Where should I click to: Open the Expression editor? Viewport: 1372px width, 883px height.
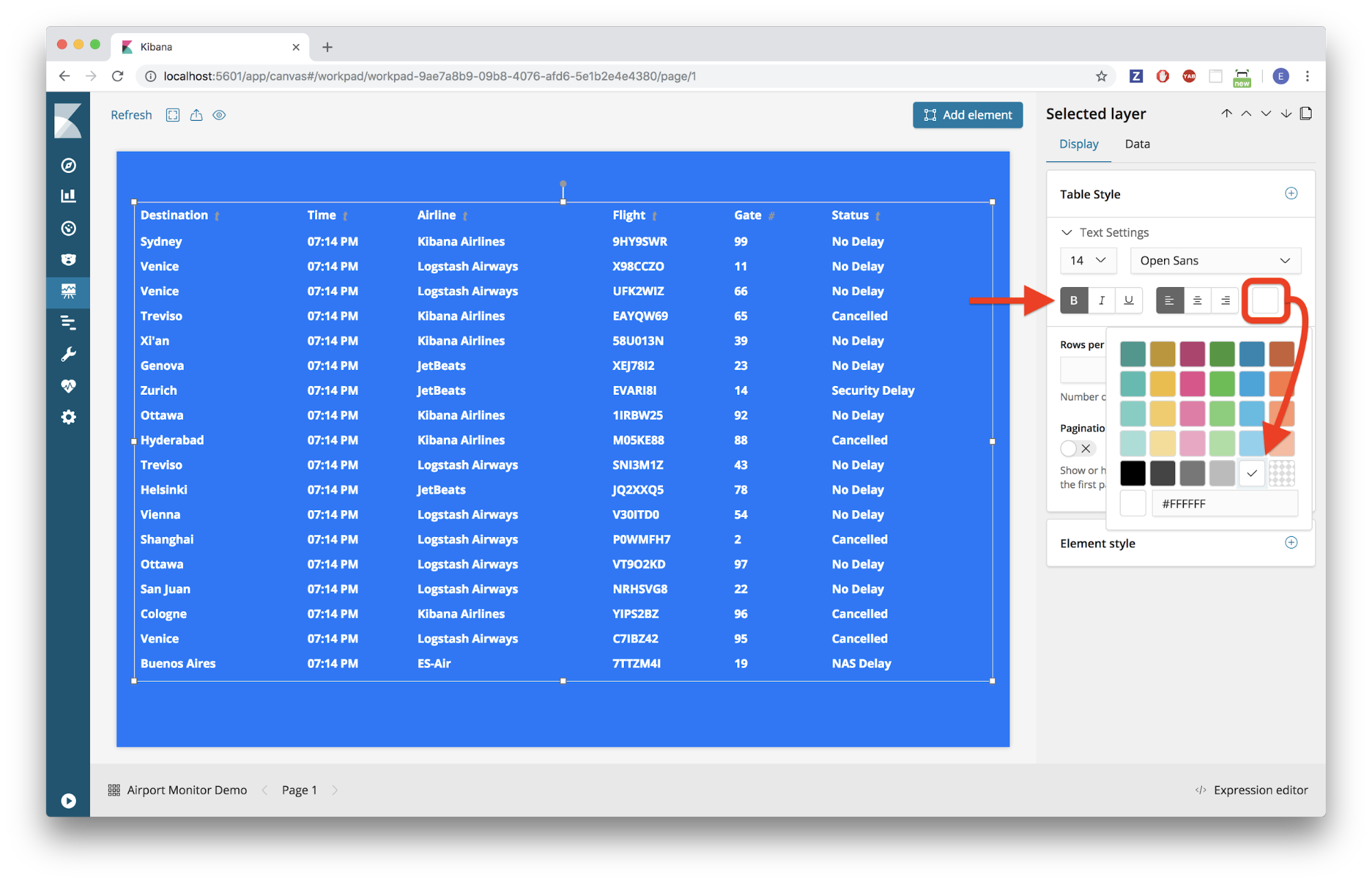(x=1252, y=790)
